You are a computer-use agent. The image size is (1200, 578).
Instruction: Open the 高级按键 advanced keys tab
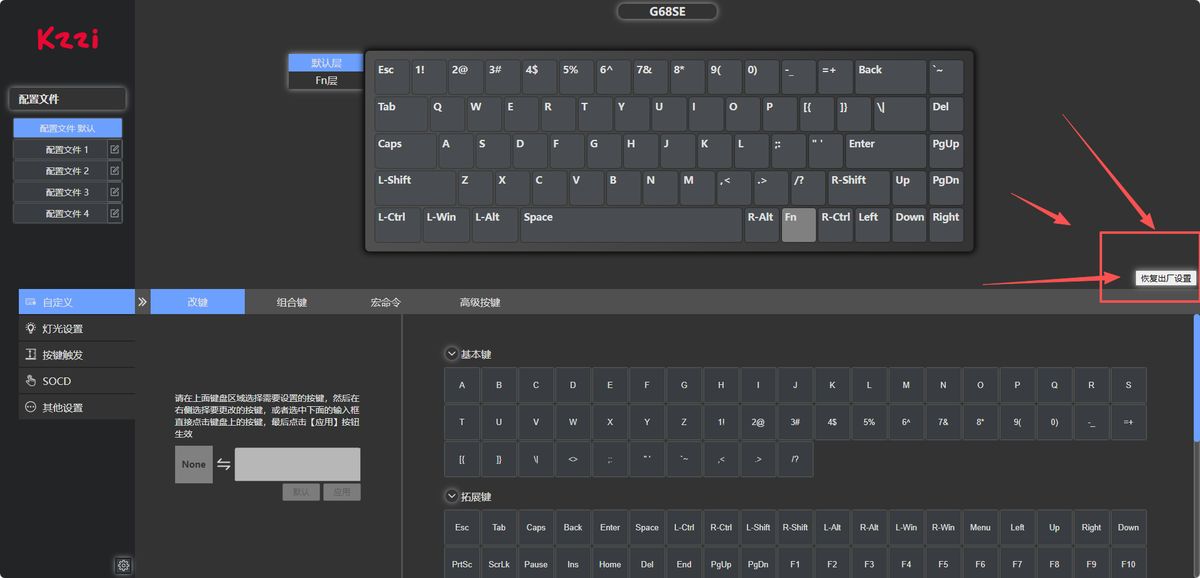point(480,302)
